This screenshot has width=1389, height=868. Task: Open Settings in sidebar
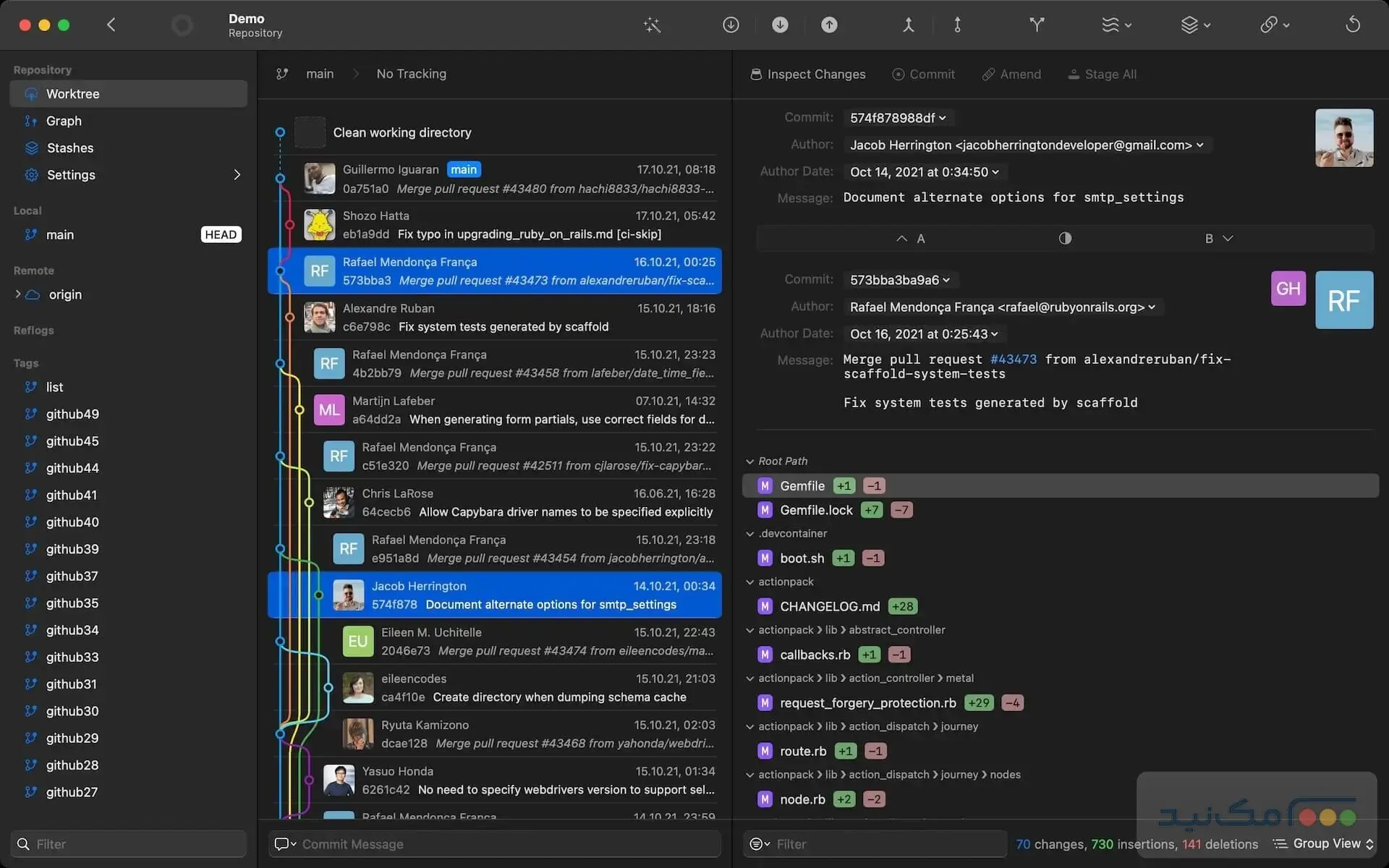click(x=128, y=175)
